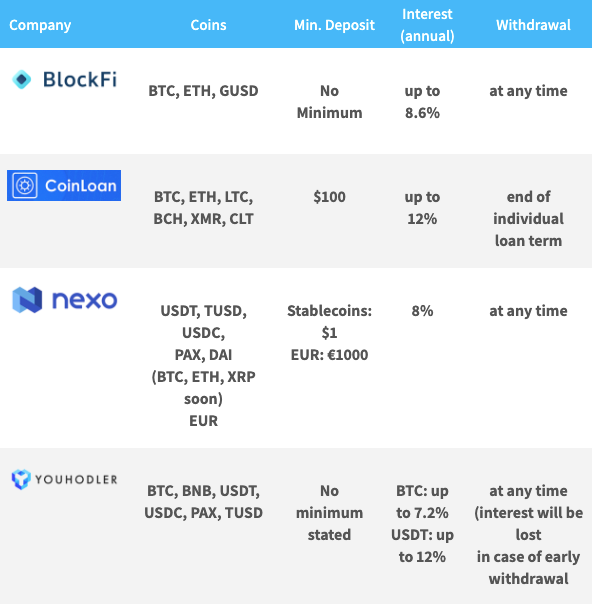Click the BlockFi diamond logo icon
The height and width of the screenshot is (604, 592).
coord(22,79)
